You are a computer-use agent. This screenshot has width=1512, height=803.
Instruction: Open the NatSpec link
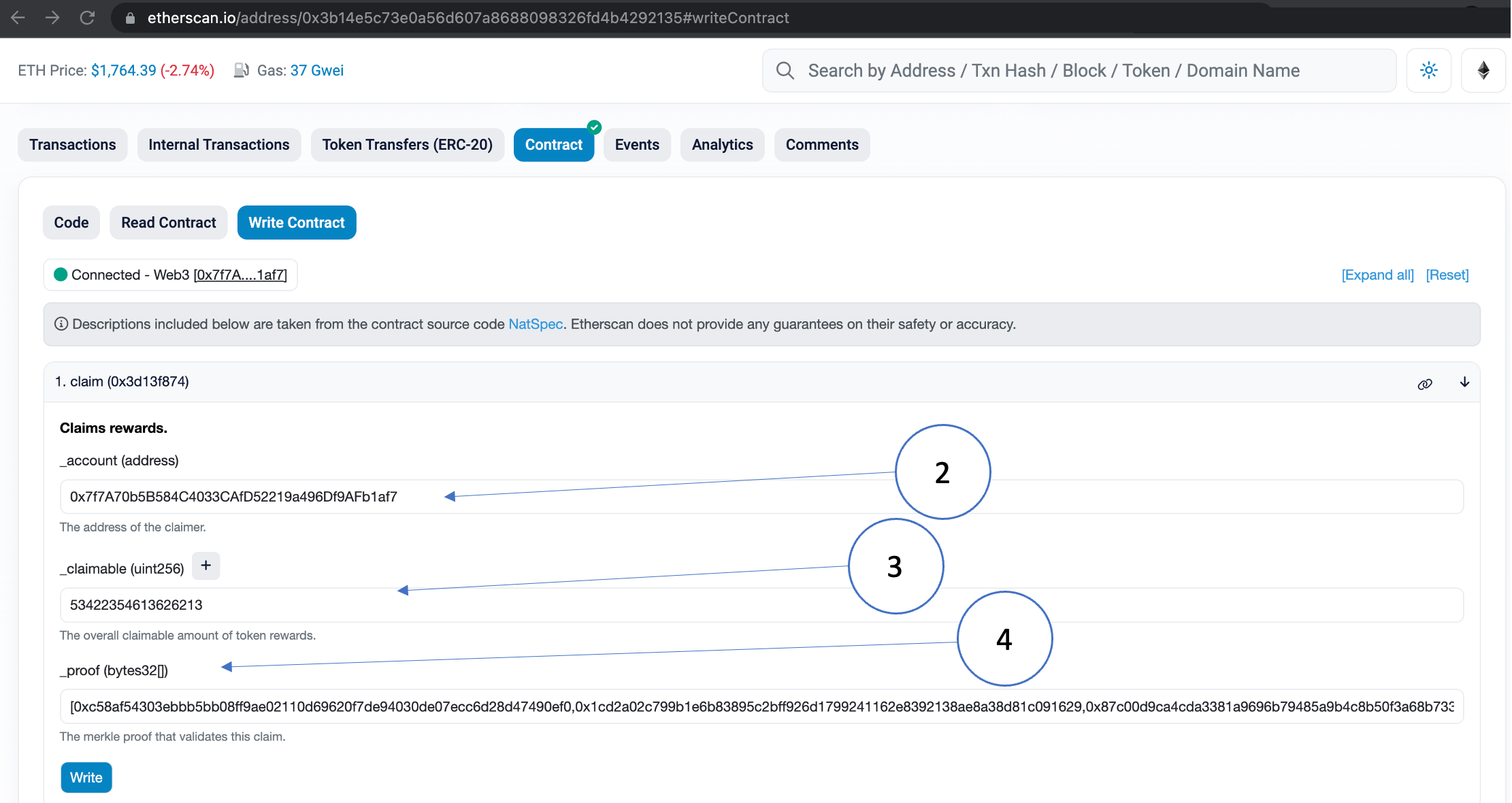click(x=536, y=325)
